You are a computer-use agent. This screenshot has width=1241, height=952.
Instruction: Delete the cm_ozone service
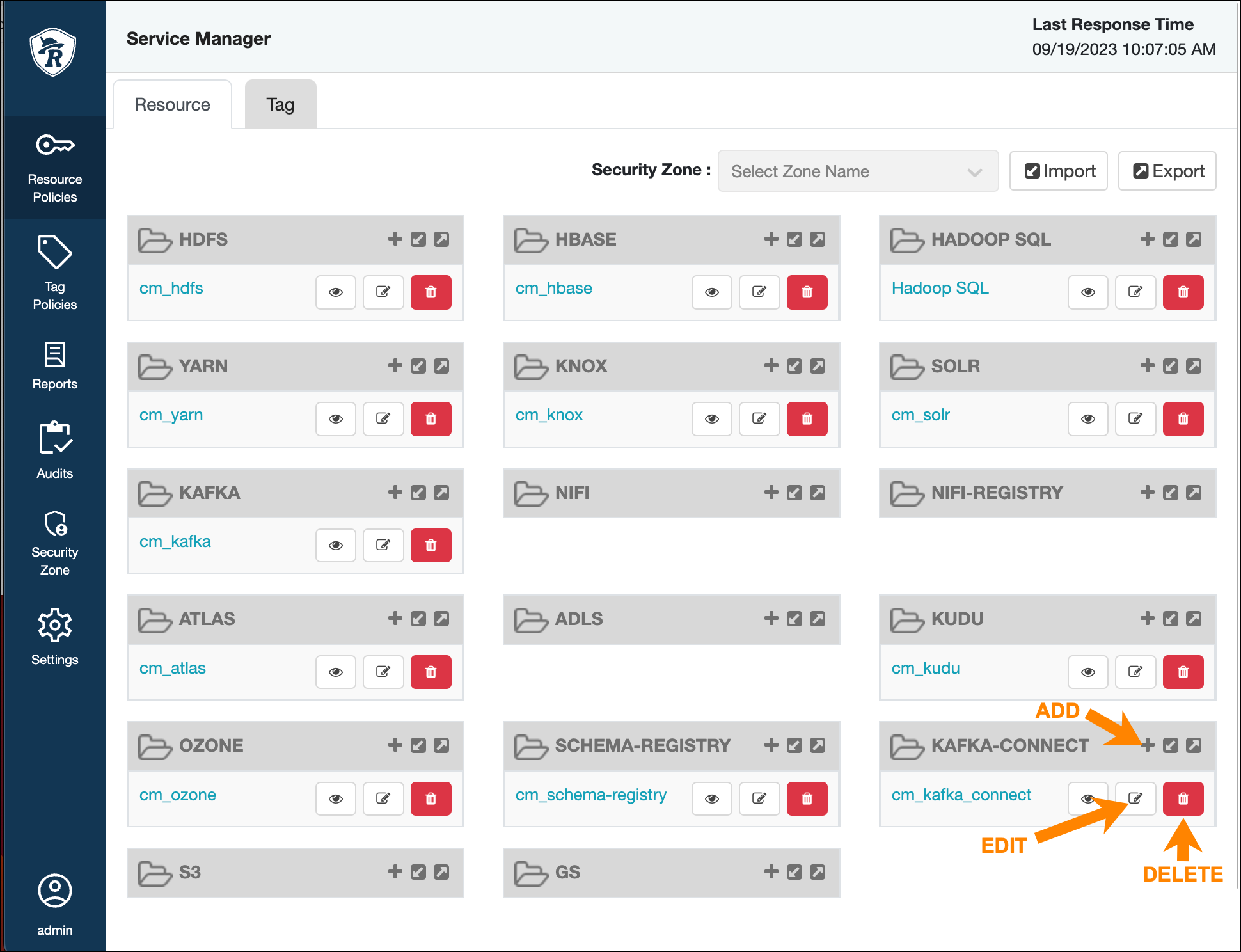click(x=431, y=798)
